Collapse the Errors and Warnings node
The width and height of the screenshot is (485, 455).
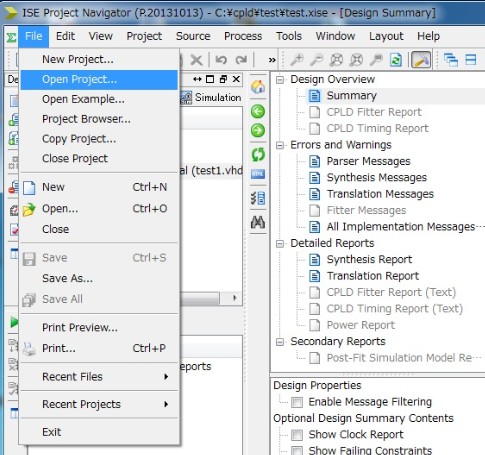pos(280,145)
